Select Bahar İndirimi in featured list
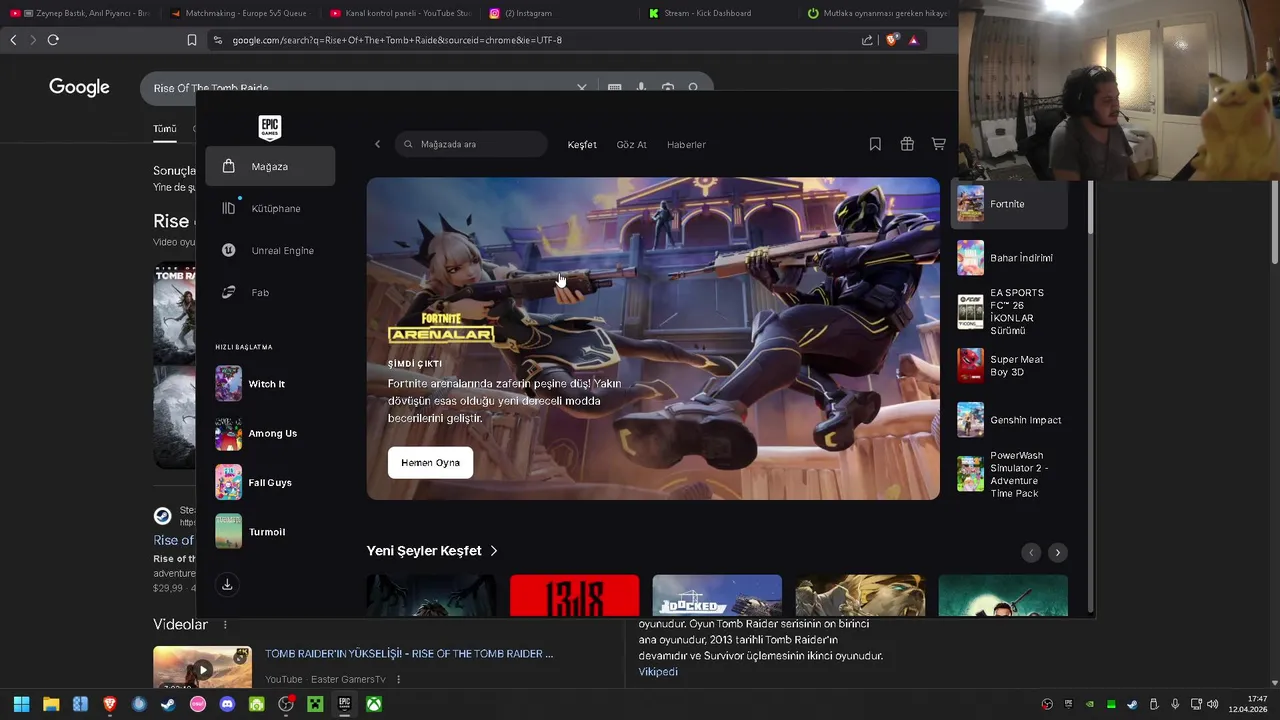 tap(1009, 258)
